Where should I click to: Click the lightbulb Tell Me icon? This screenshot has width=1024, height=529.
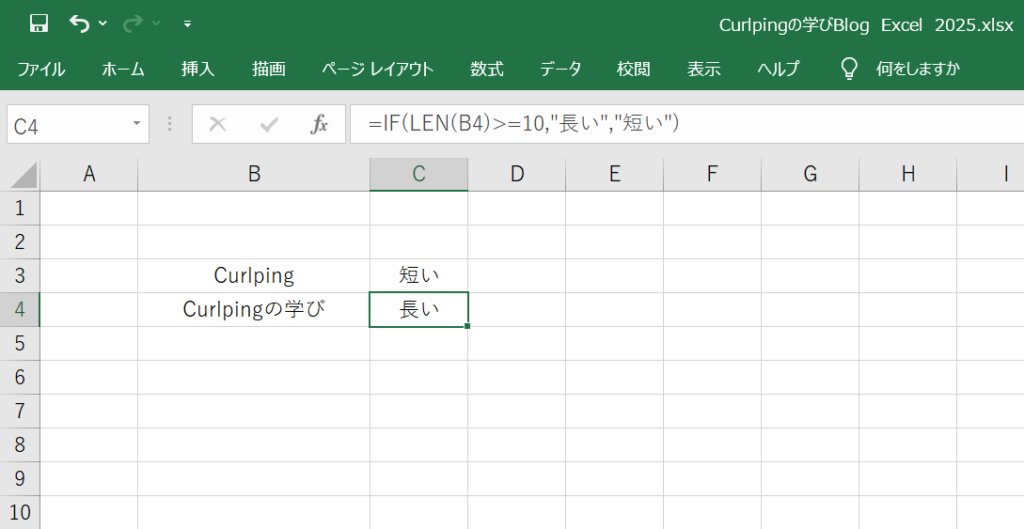tap(849, 69)
